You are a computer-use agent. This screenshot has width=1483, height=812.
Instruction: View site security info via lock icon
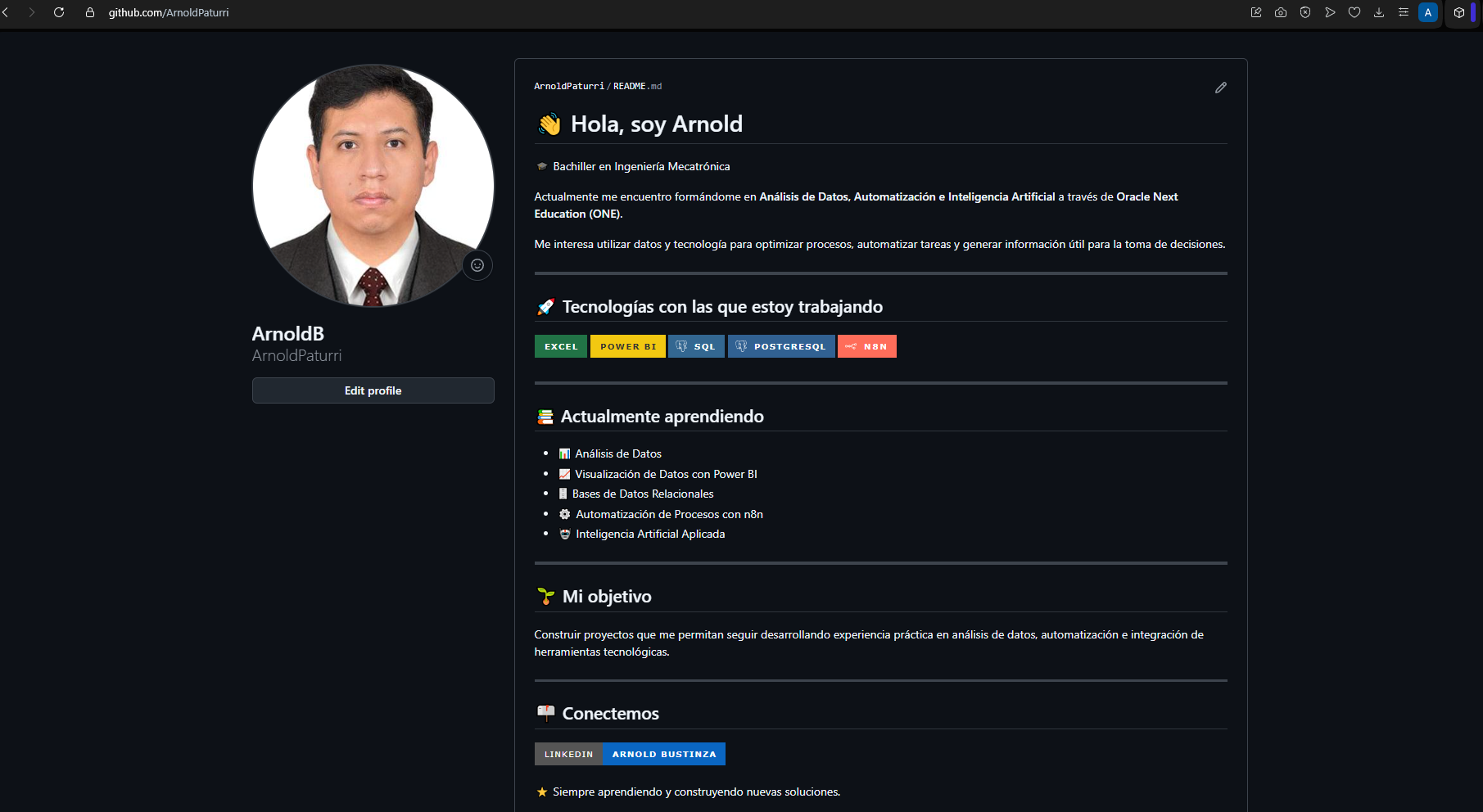90,12
